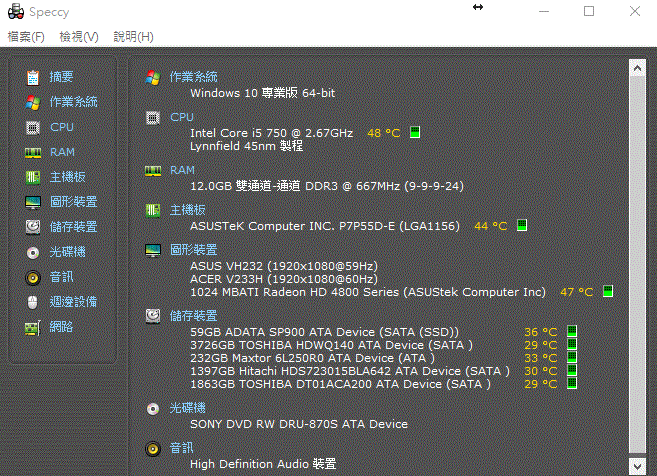This screenshot has height=476, width=657.
Task: Click the scrollbar down arrow
Action: (637, 466)
